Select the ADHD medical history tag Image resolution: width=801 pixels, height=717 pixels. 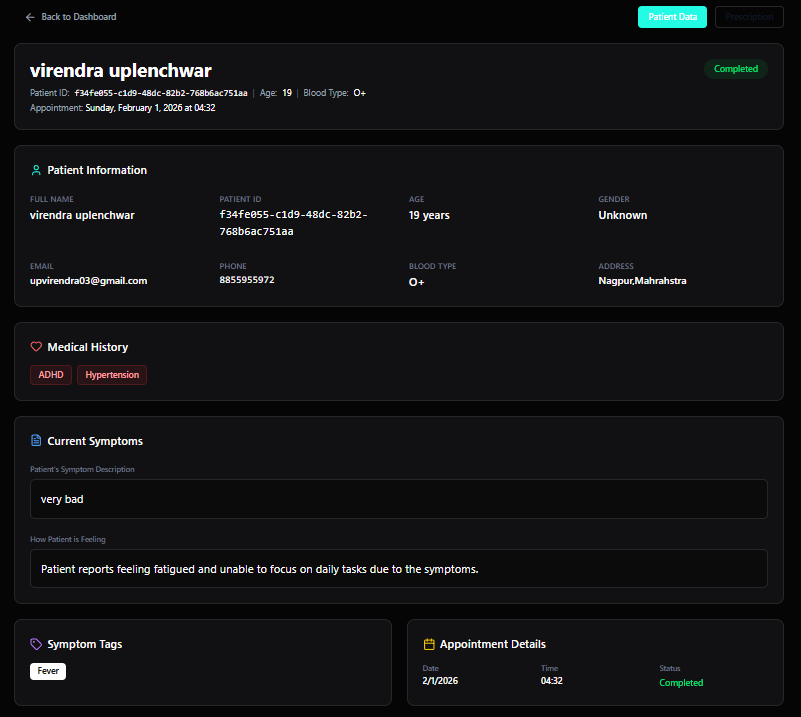point(51,375)
